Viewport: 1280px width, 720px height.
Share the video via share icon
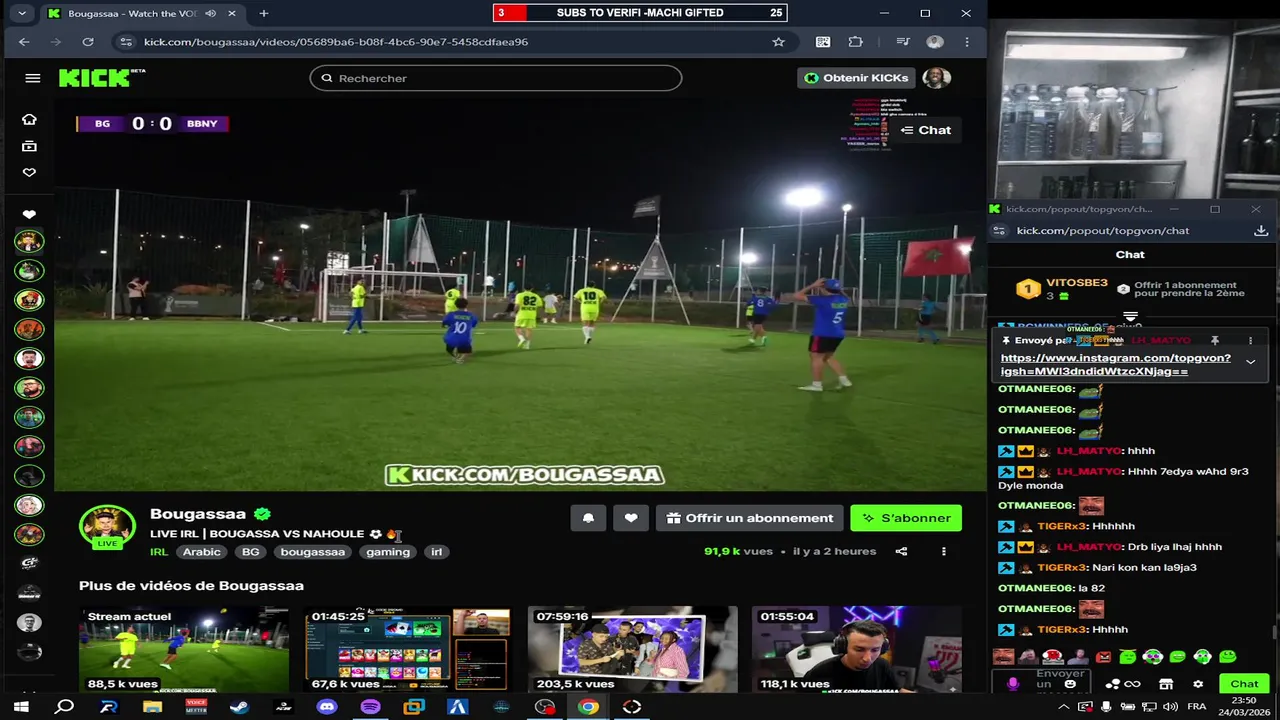pos(901,551)
